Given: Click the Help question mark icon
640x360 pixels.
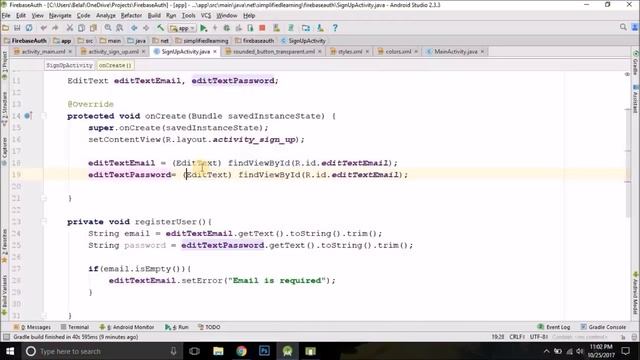Looking at the screenshot, I should 335,28.
